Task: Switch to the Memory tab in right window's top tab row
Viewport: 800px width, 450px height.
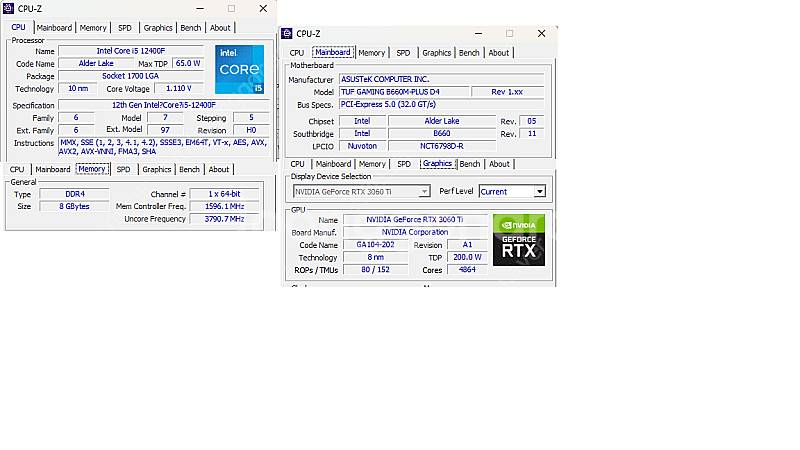Action: (x=371, y=53)
